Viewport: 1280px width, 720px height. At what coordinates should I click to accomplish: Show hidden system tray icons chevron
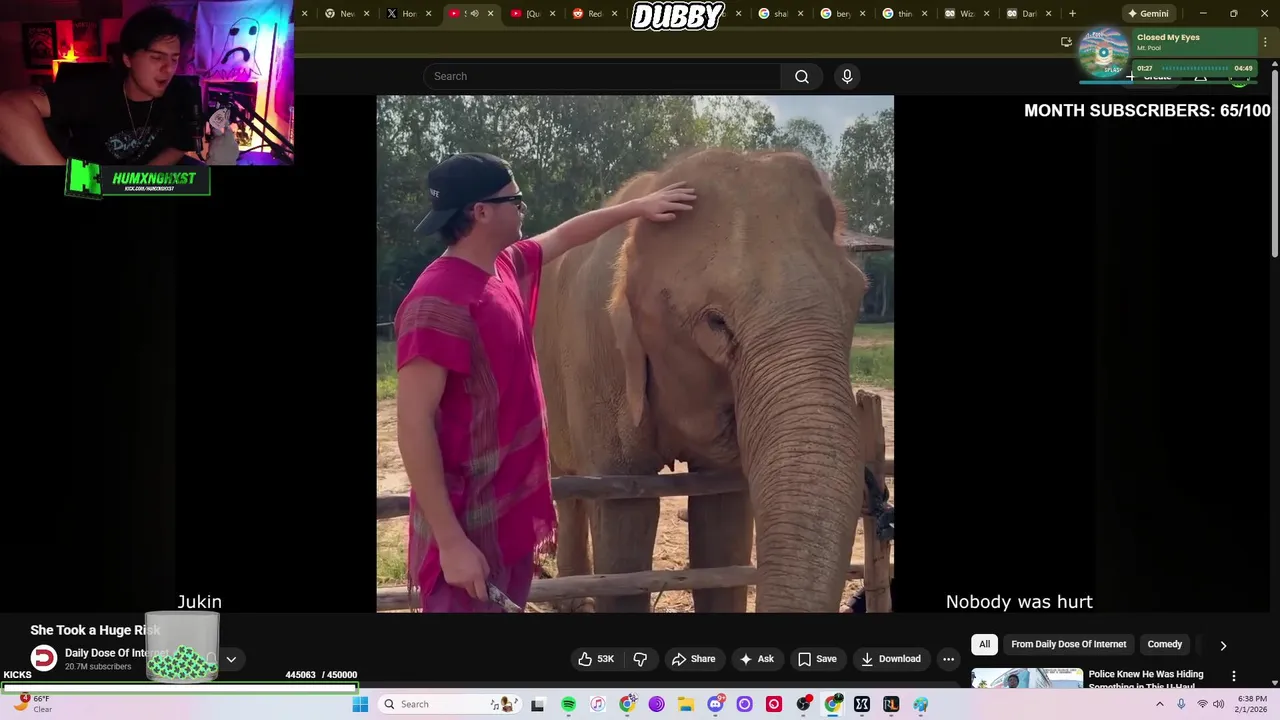1160,704
